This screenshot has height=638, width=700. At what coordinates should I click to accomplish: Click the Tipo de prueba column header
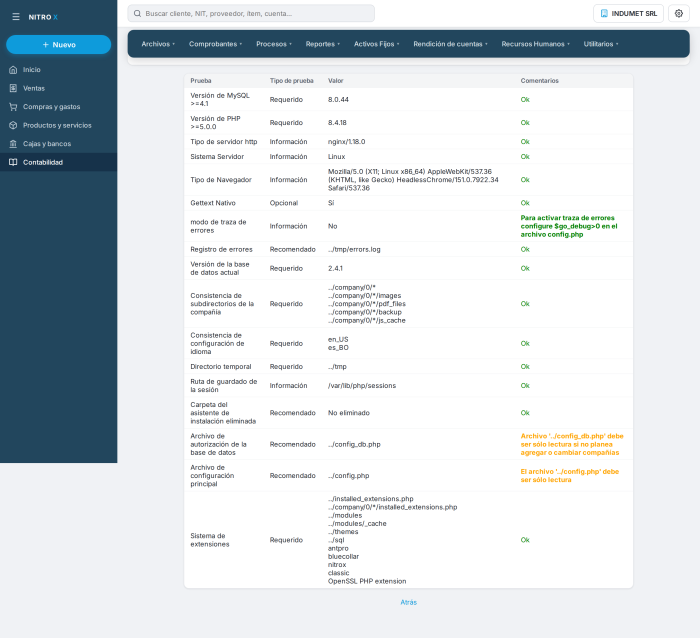[292, 81]
